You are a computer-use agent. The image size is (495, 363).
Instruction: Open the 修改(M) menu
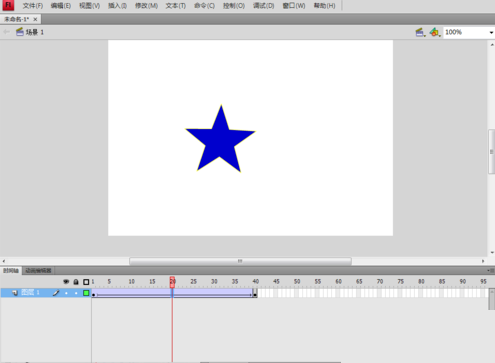pyautogui.click(x=146, y=6)
